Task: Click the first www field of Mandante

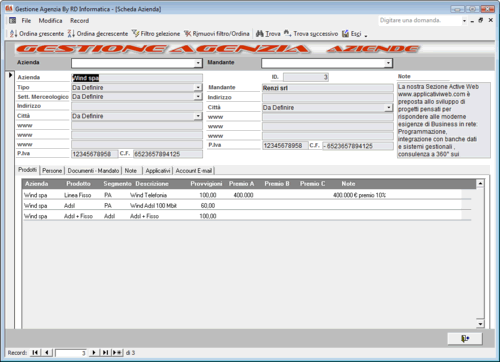Action: coord(328,117)
